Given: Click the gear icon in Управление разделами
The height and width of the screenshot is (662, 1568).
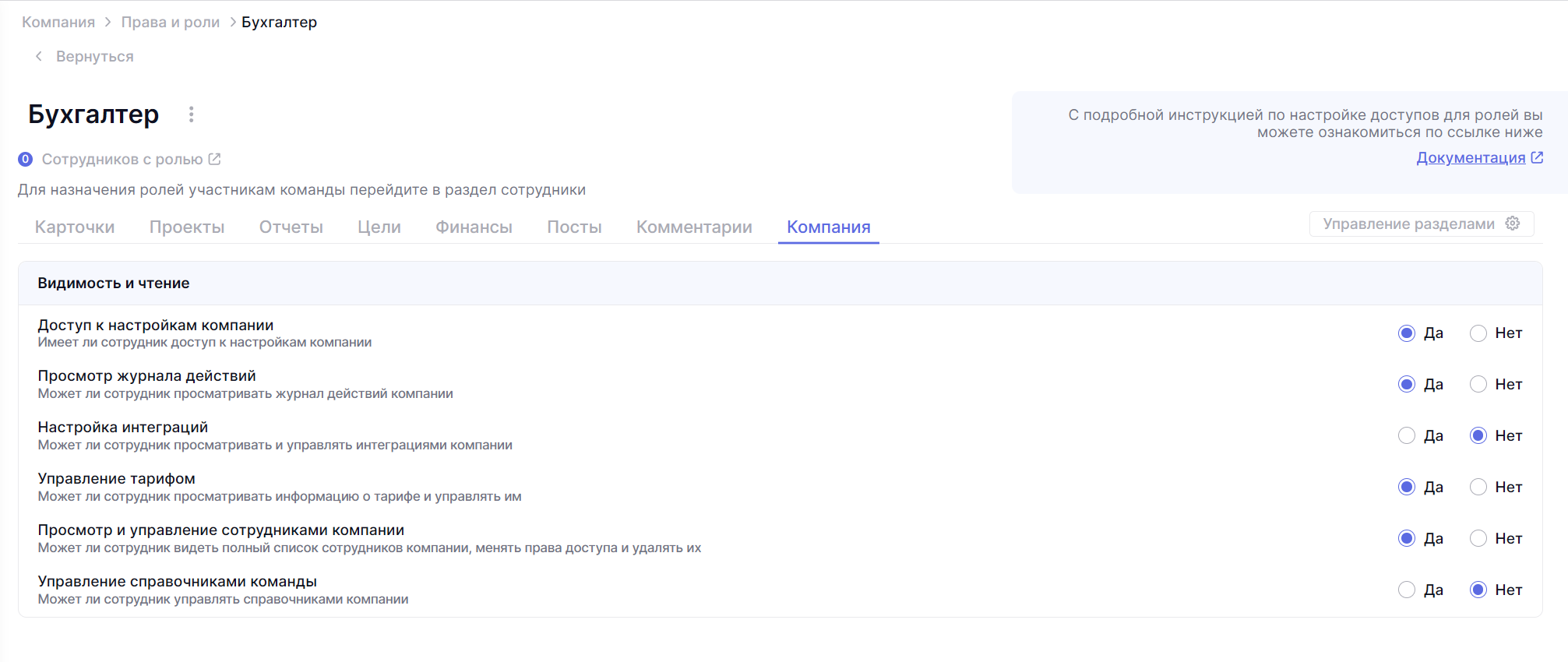Looking at the screenshot, I should [1513, 224].
